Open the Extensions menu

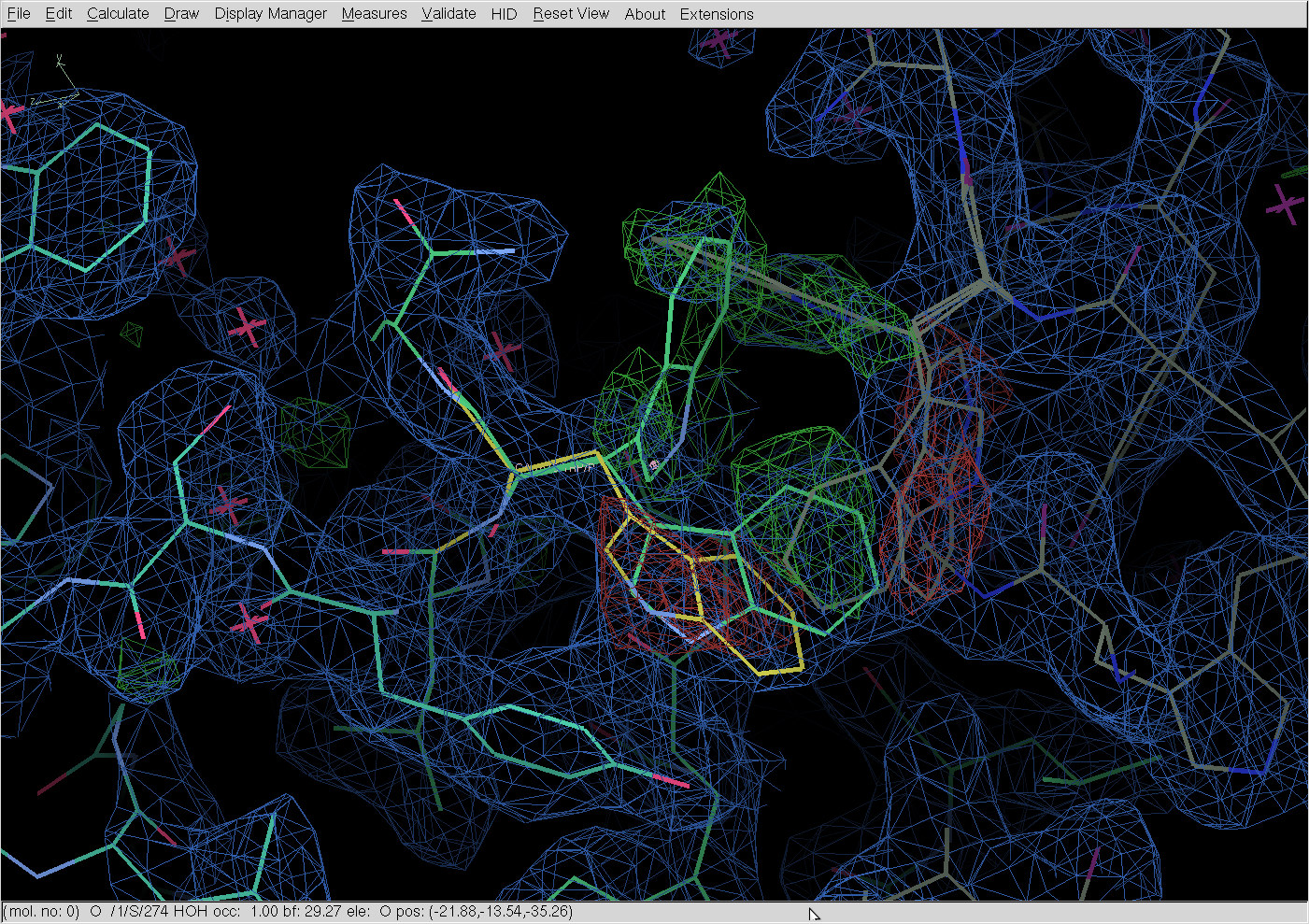pos(716,14)
